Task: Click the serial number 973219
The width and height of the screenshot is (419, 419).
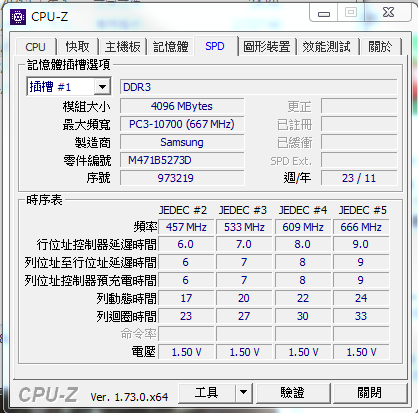Action: [182, 178]
